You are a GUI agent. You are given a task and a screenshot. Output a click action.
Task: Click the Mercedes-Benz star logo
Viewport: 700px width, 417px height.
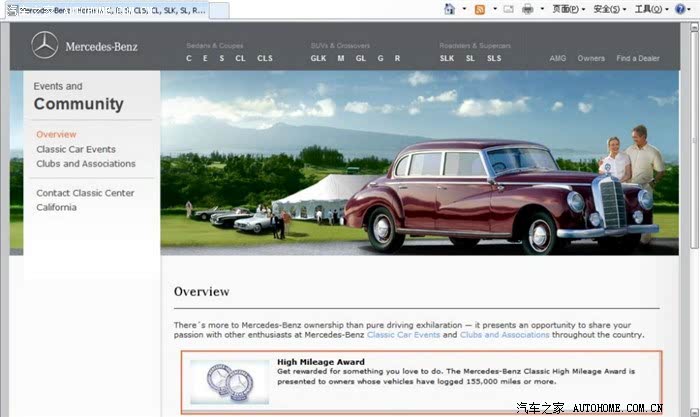point(45,45)
